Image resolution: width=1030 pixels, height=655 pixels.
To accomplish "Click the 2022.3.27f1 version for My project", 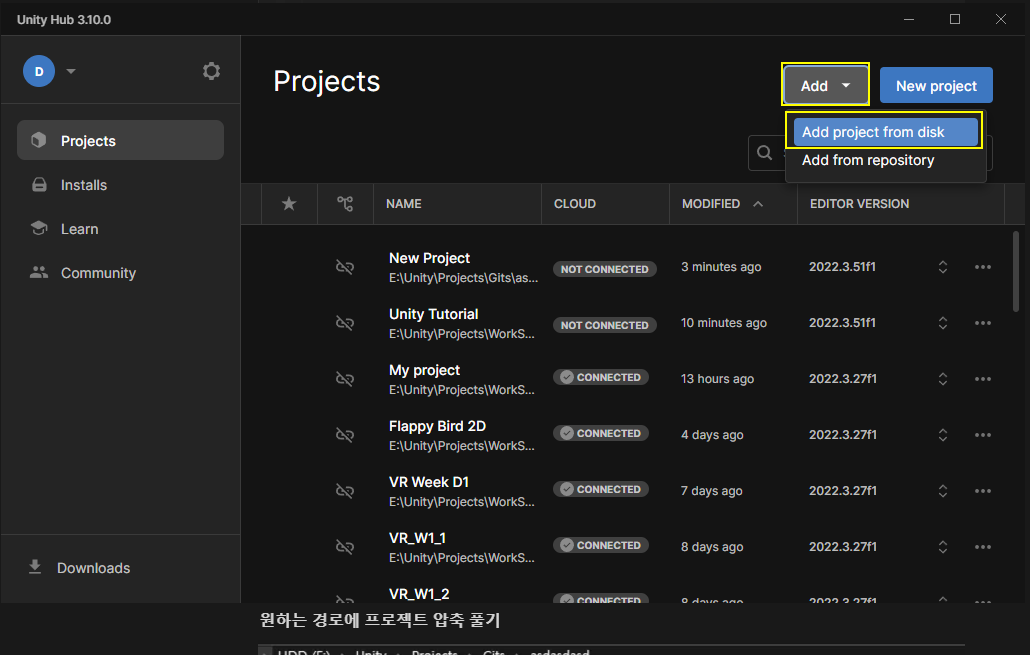I will tap(843, 378).
